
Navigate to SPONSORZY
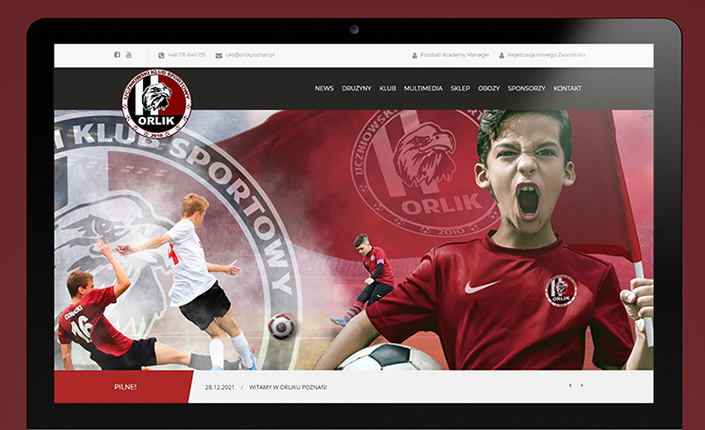526,88
